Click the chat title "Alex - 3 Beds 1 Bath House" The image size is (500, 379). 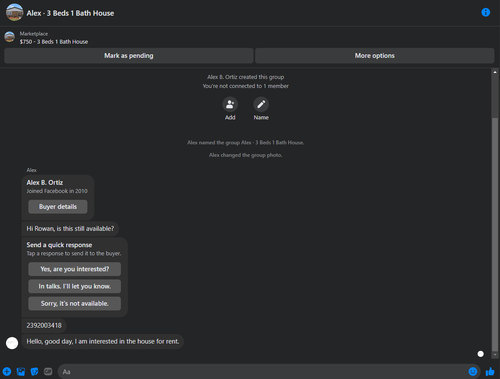tap(70, 13)
